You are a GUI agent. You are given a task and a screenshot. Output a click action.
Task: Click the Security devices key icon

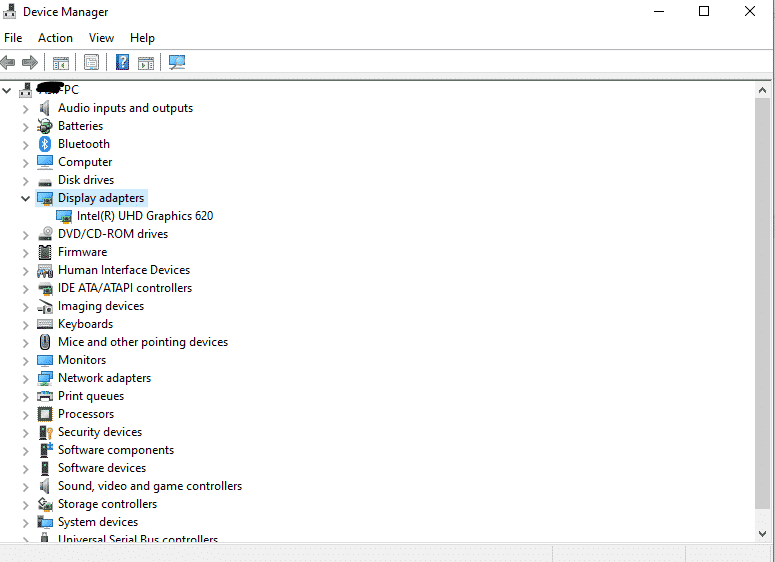pos(45,432)
